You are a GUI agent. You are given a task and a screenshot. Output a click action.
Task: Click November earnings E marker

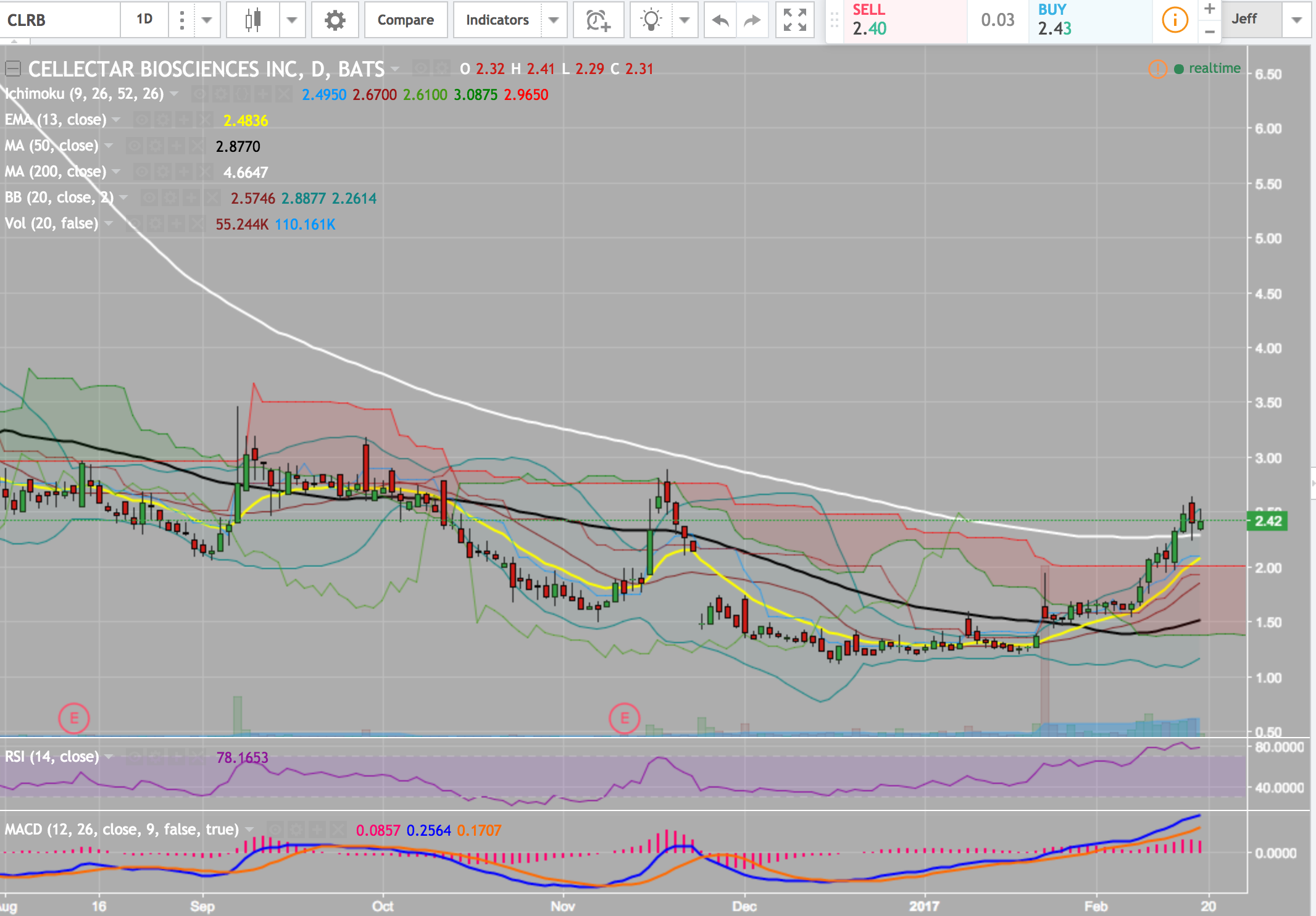click(624, 718)
